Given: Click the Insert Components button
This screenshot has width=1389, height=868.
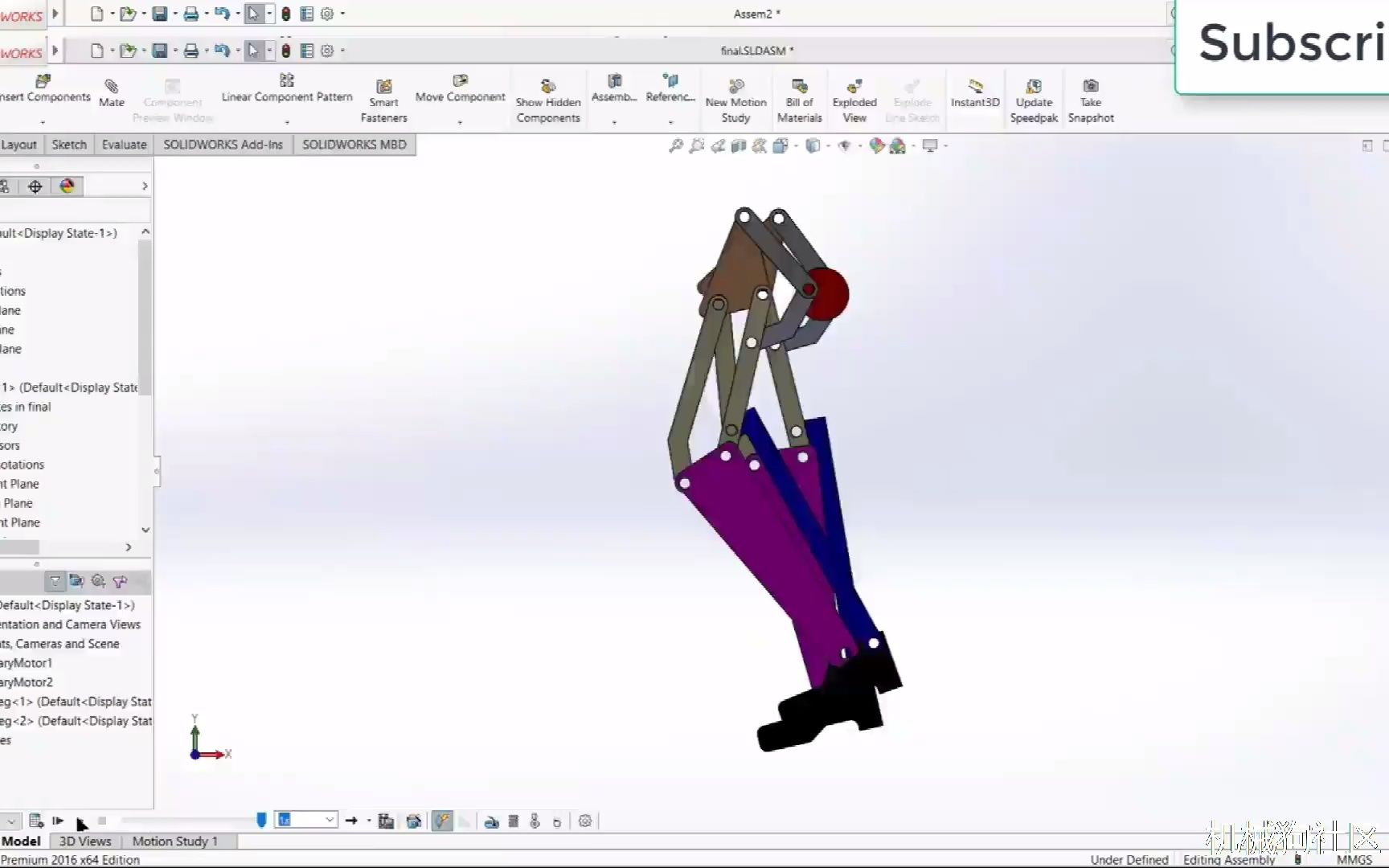Looking at the screenshot, I should (42, 88).
